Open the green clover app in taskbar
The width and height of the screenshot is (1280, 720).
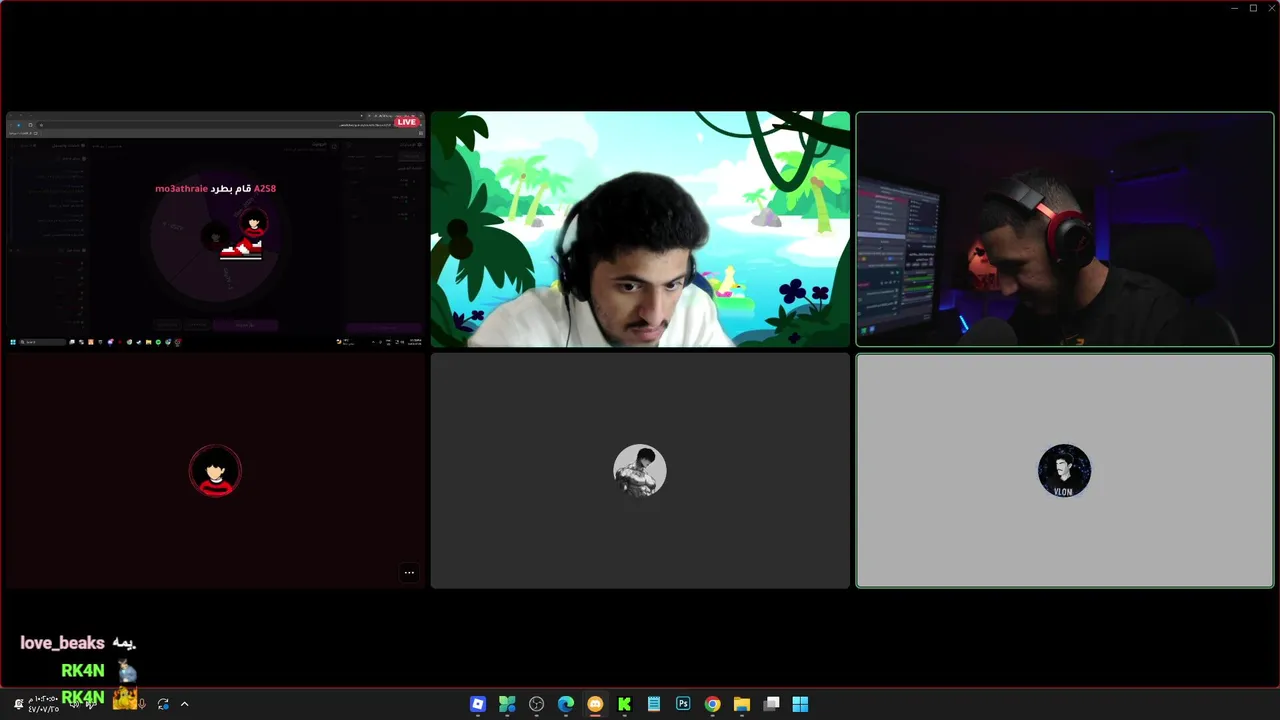pos(507,704)
